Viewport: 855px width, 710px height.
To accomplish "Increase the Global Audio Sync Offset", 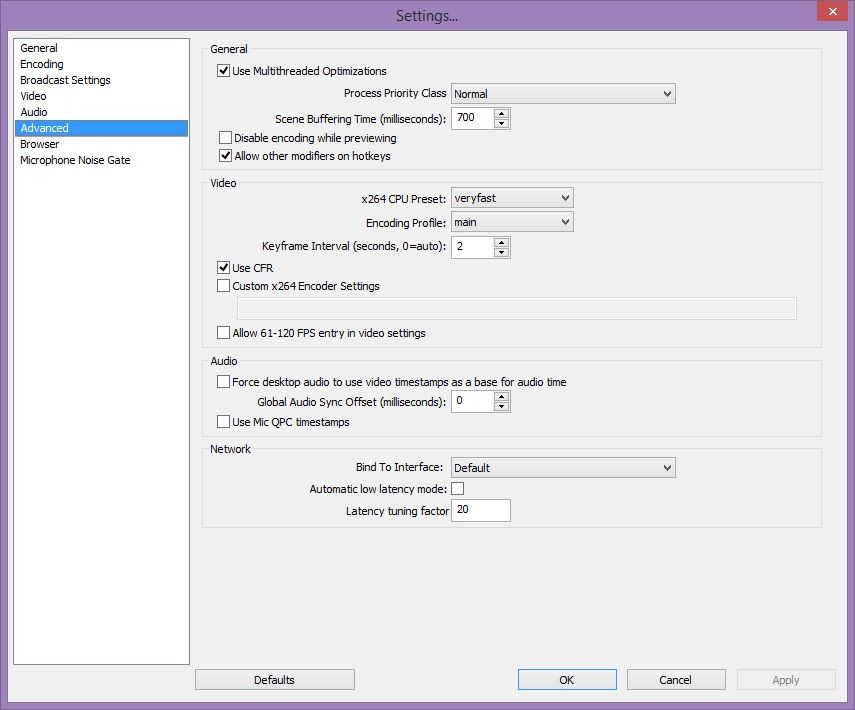I will pyautogui.click(x=501, y=396).
